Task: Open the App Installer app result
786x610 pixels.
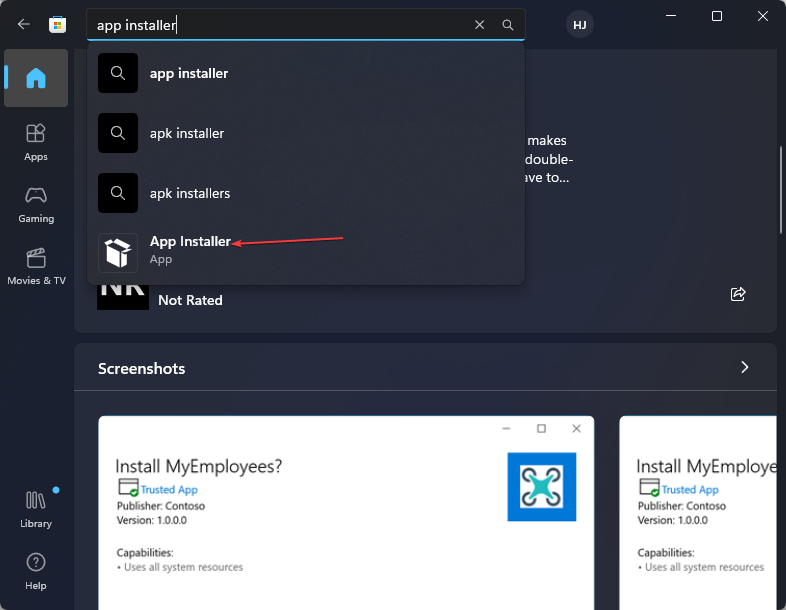Action: click(x=306, y=253)
